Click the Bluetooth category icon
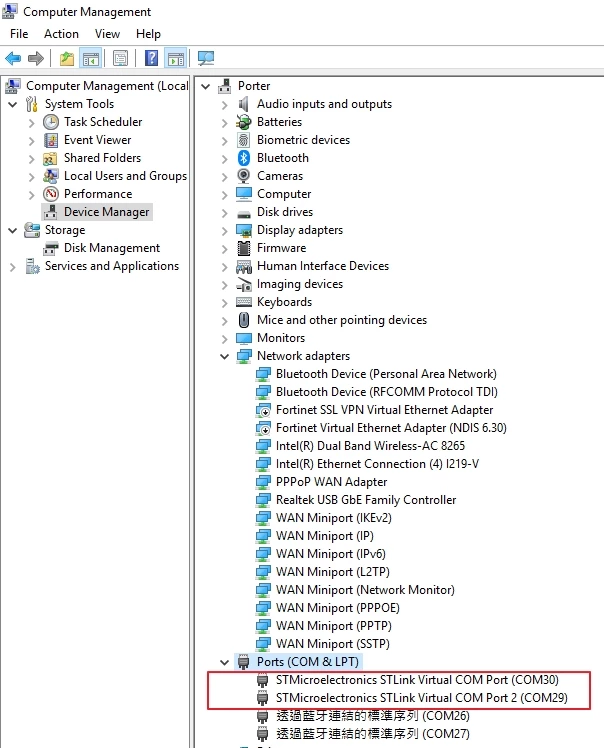The width and height of the screenshot is (604, 748). click(244, 158)
